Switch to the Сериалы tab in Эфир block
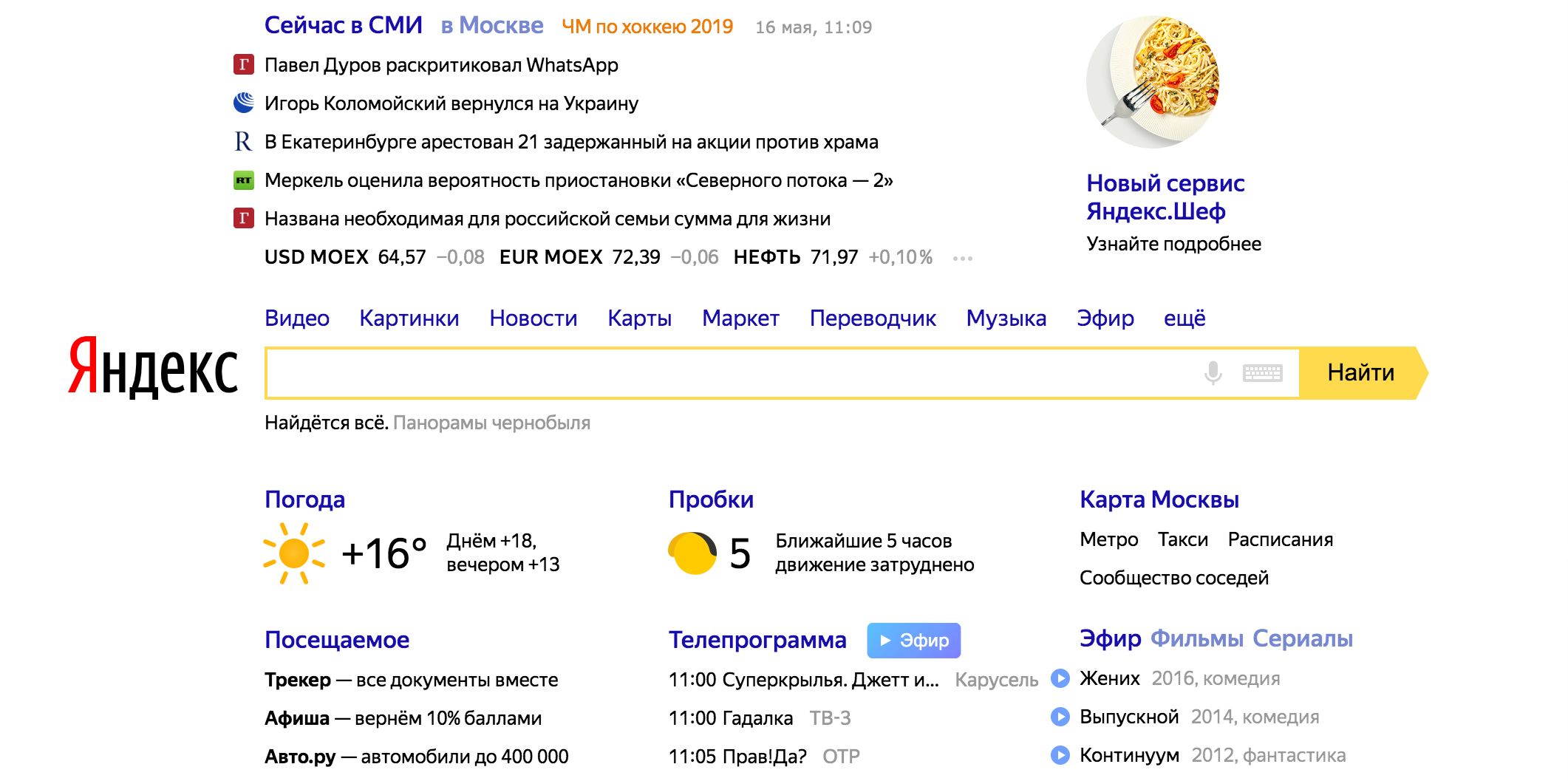The width and height of the screenshot is (1568, 781). pyautogui.click(x=1303, y=639)
